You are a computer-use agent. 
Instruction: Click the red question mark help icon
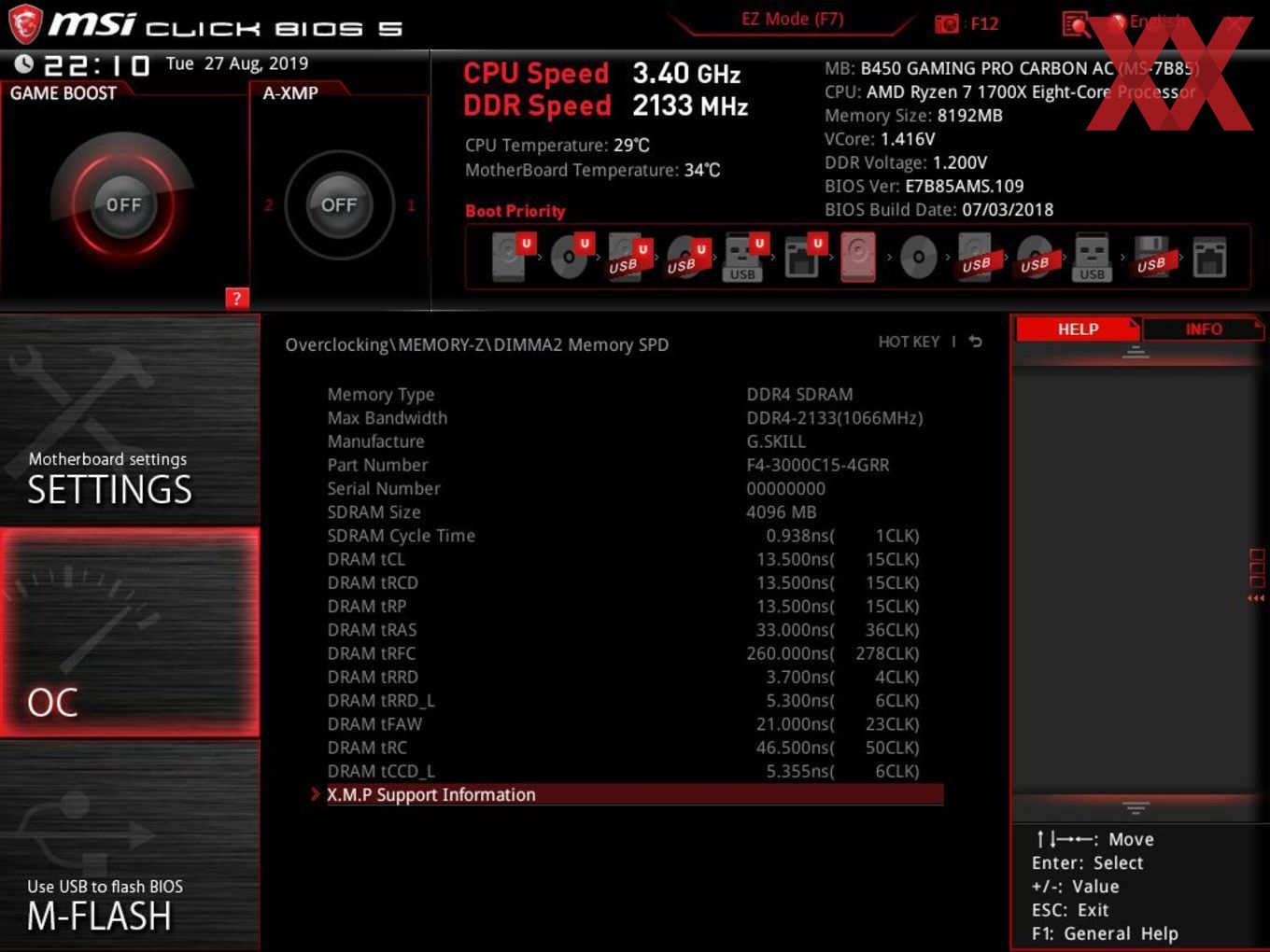pos(236,298)
